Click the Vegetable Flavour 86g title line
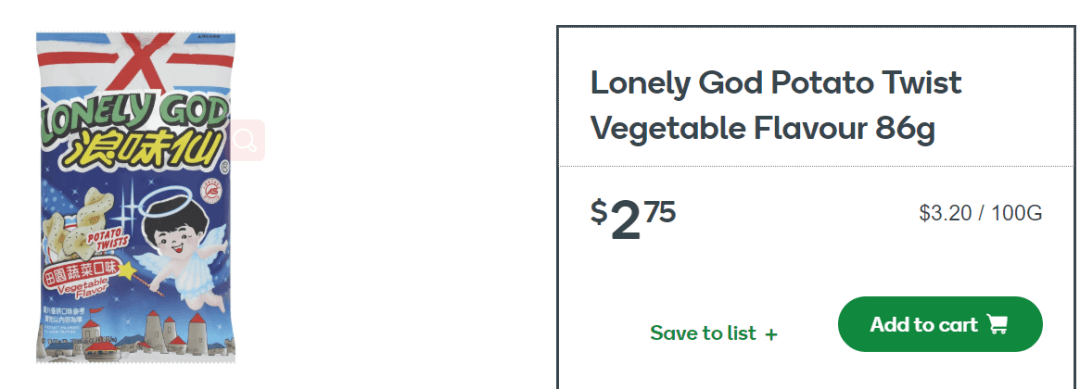 tap(763, 129)
